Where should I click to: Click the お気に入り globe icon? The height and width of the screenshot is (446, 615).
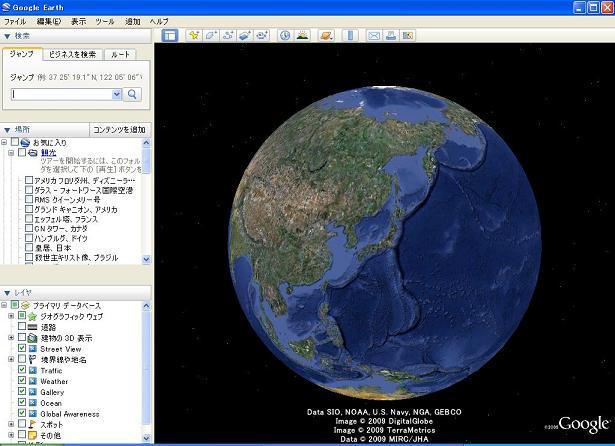(x=25, y=142)
